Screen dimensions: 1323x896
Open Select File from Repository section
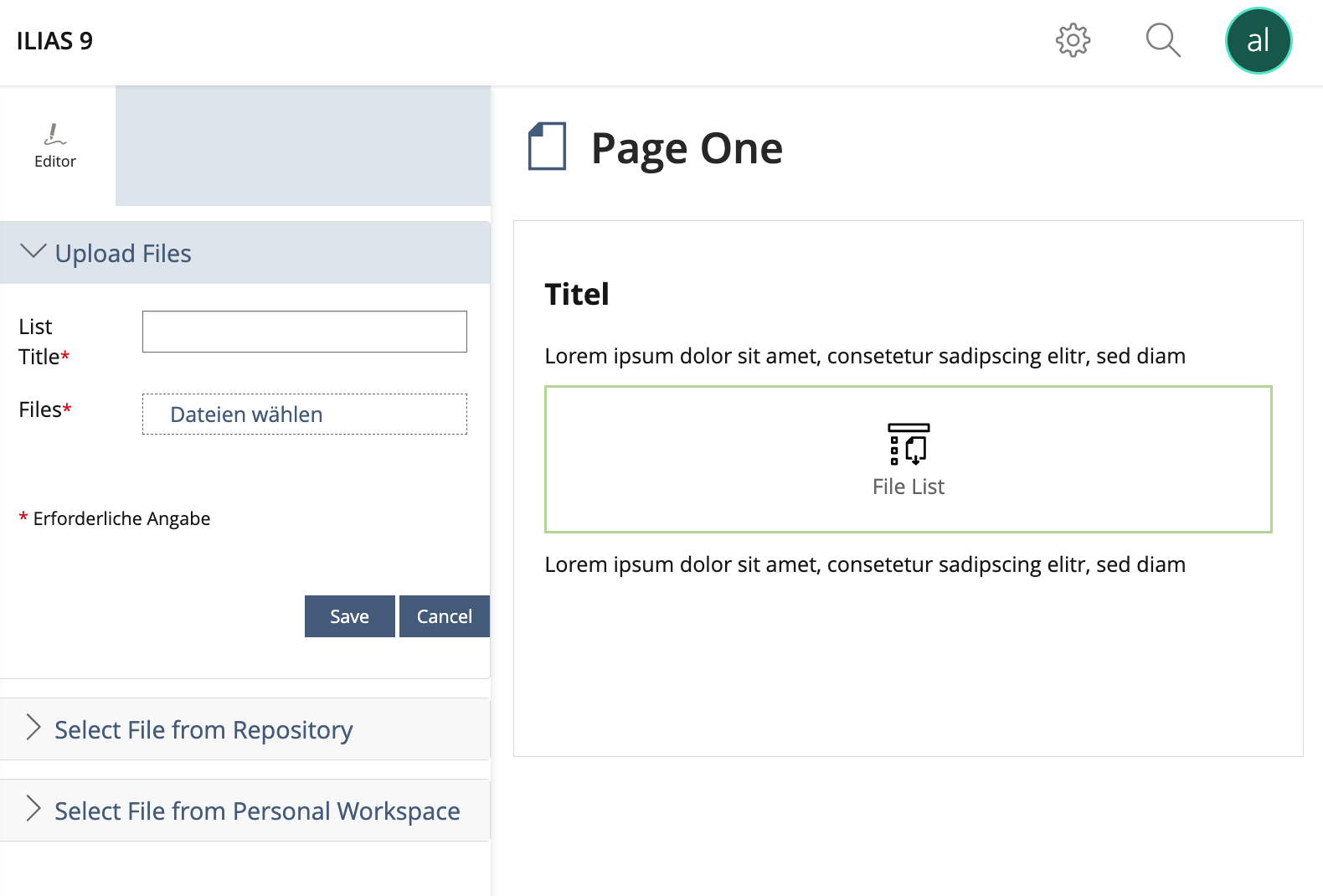click(203, 729)
